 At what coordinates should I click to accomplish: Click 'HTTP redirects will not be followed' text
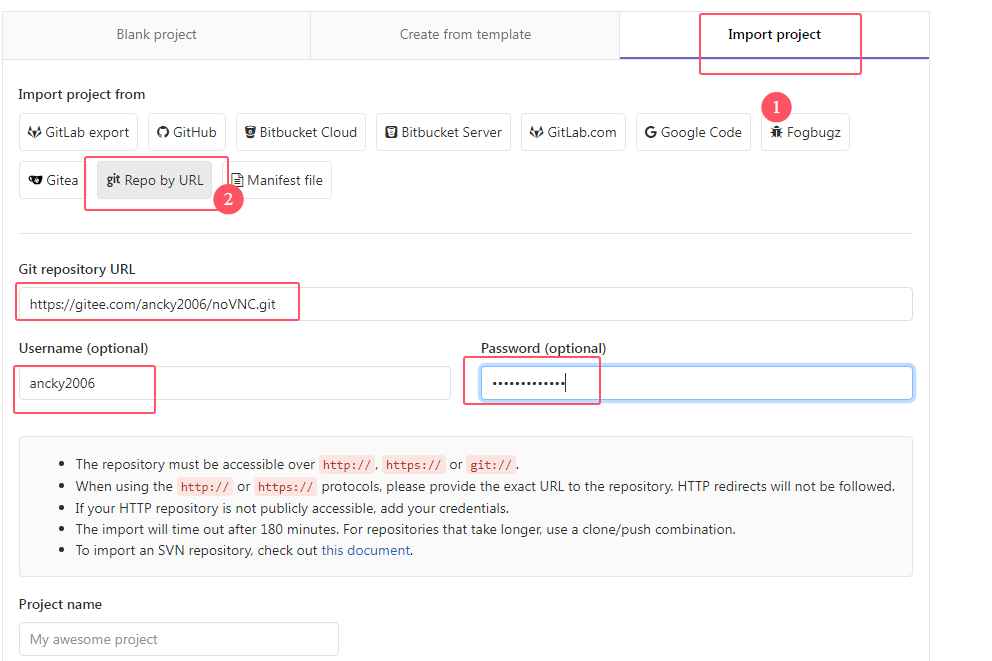tap(786, 486)
